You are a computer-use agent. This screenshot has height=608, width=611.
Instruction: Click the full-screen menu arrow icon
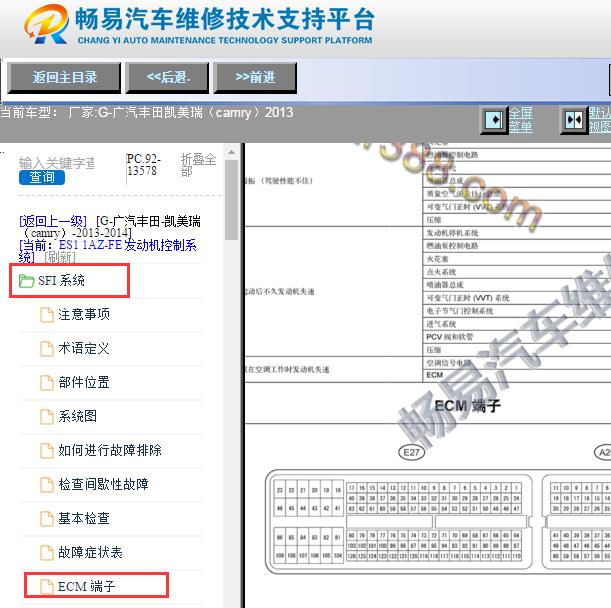(494, 120)
